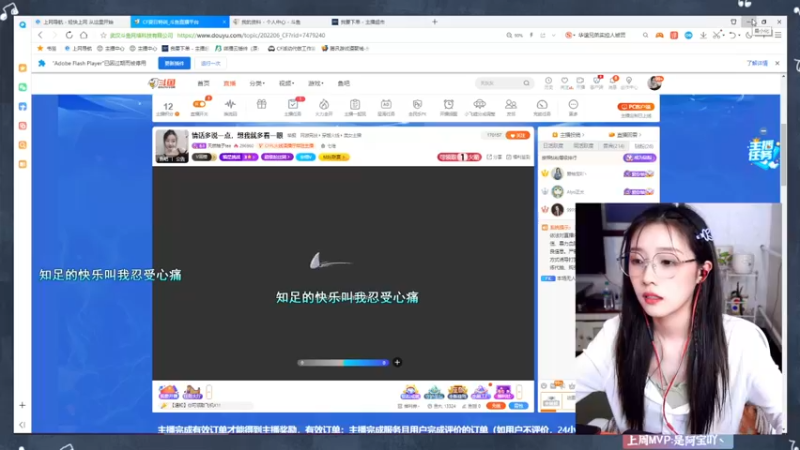This screenshot has height=450, width=800.
Task: Click the speedometer gauge toolbar icon
Action: (x=542, y=104)
